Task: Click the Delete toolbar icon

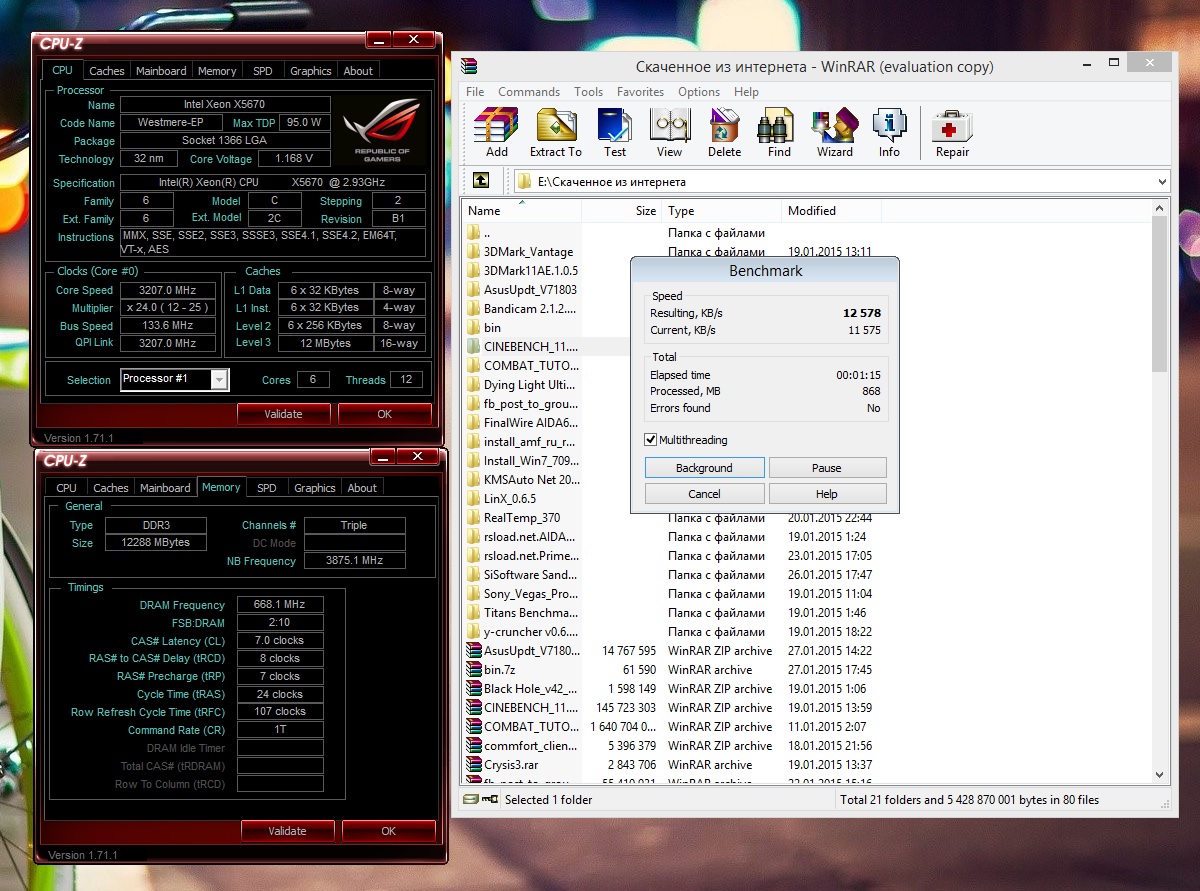Action: tap(724, 133)
